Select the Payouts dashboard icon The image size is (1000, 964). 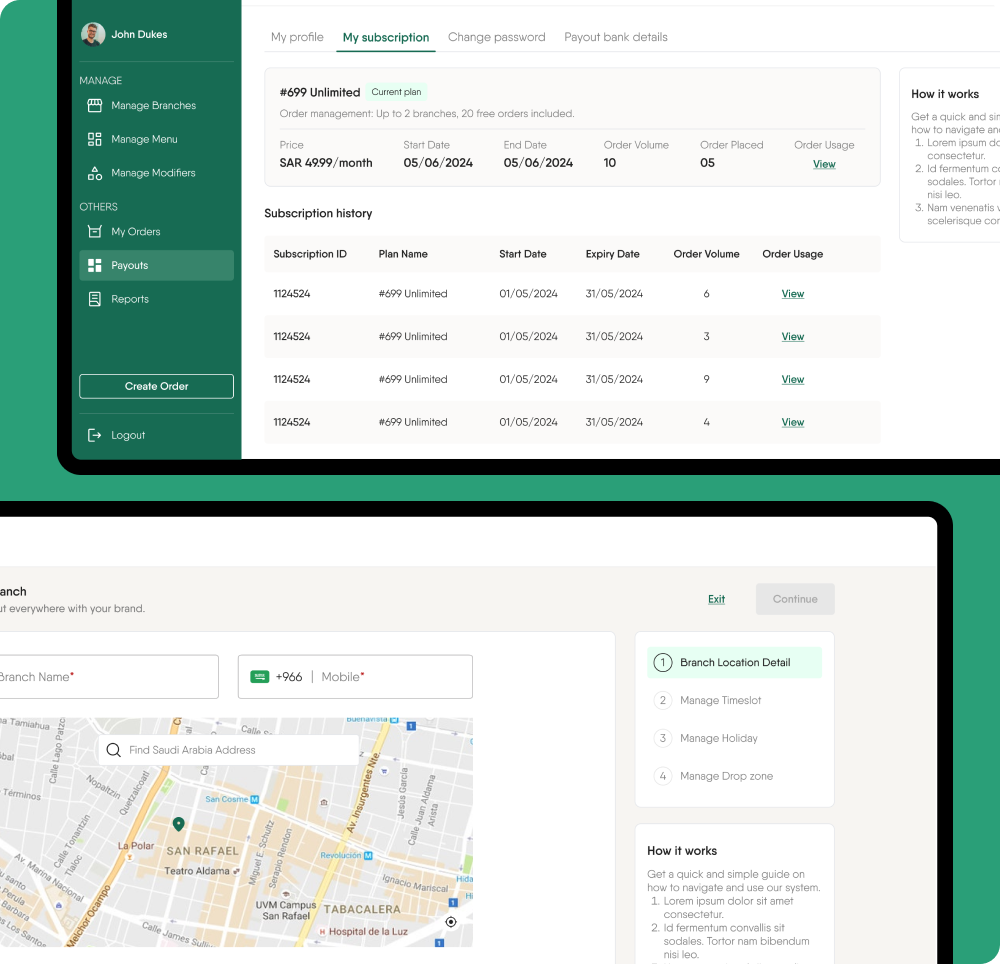[94, 265]
